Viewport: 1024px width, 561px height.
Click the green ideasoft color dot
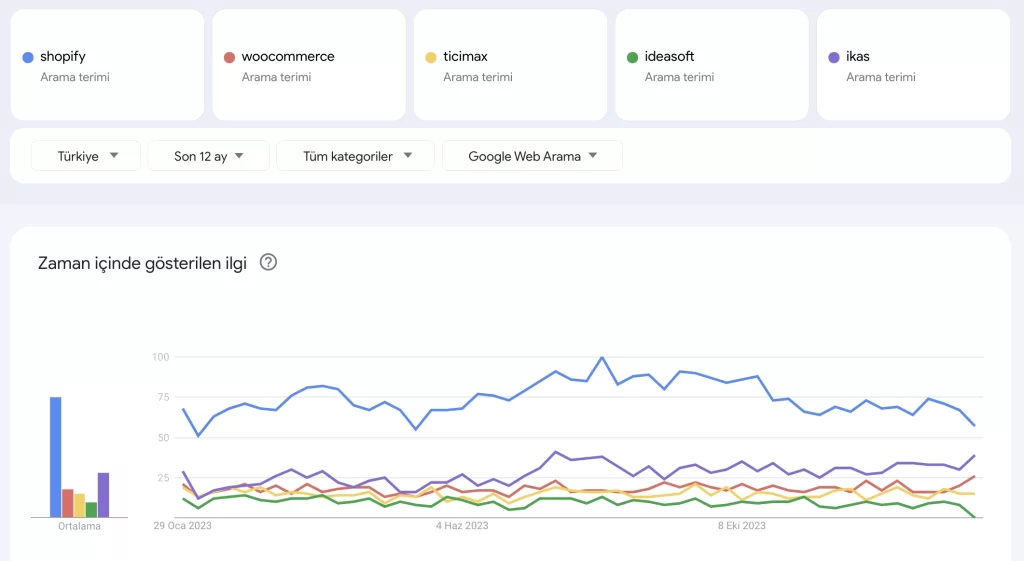(632, 57)
